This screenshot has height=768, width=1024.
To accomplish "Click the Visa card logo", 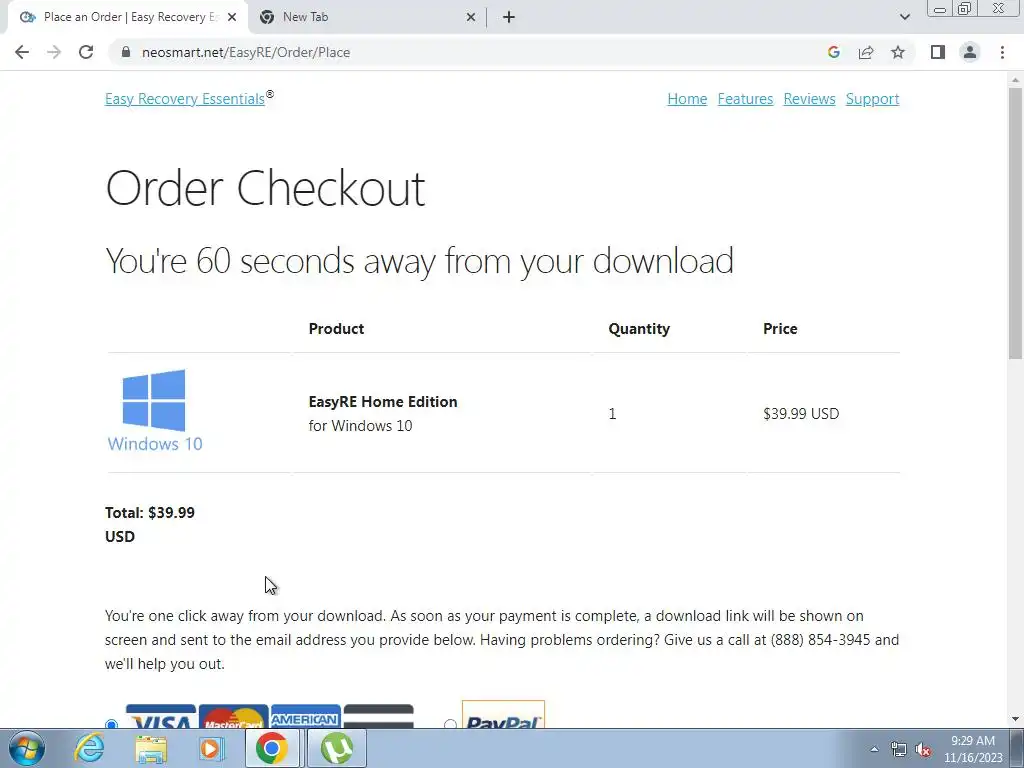I will point(161,716).
